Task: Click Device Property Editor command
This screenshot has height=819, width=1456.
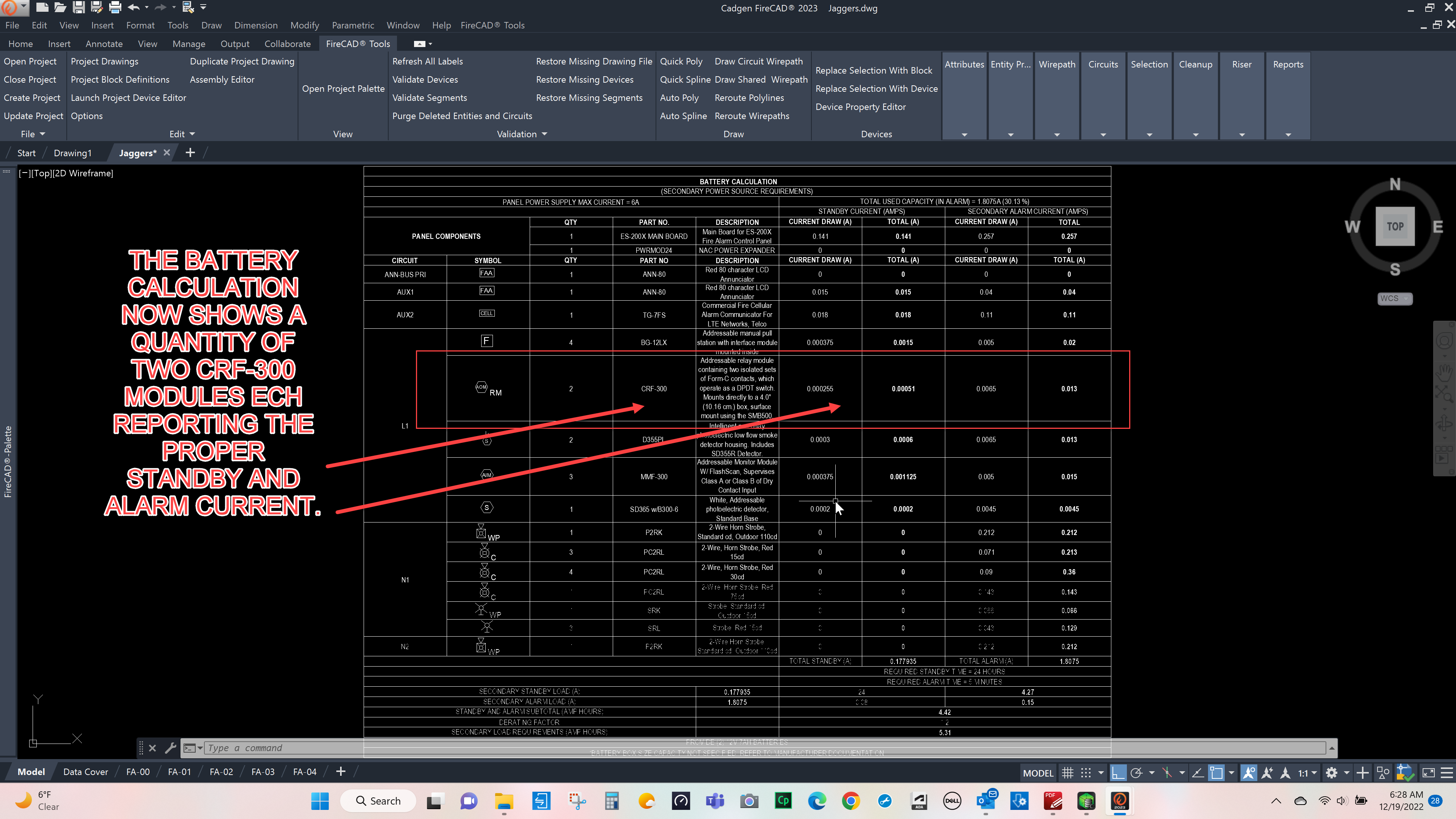Action: [x=860, y=107]
